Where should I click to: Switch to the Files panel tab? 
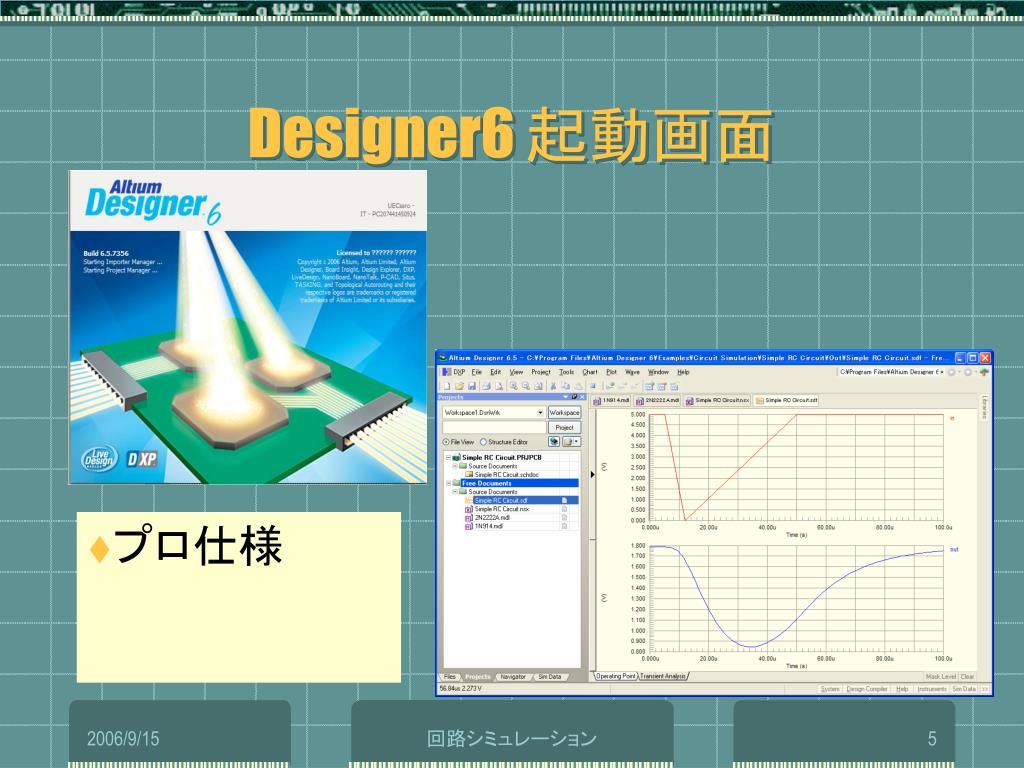(450, 677)
